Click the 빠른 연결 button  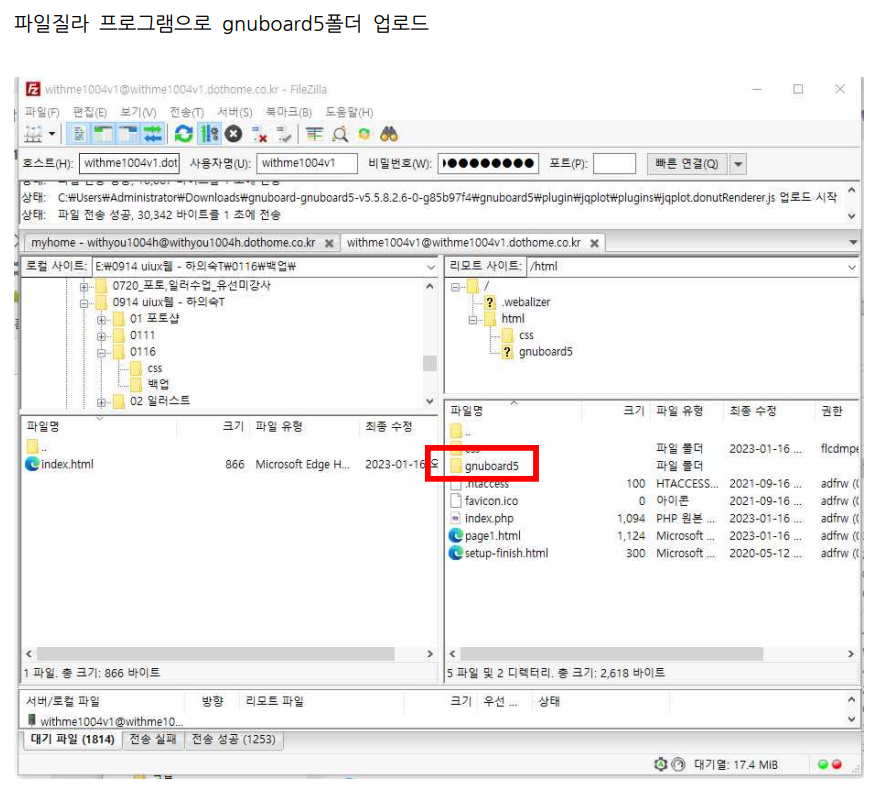click(686, 163)
